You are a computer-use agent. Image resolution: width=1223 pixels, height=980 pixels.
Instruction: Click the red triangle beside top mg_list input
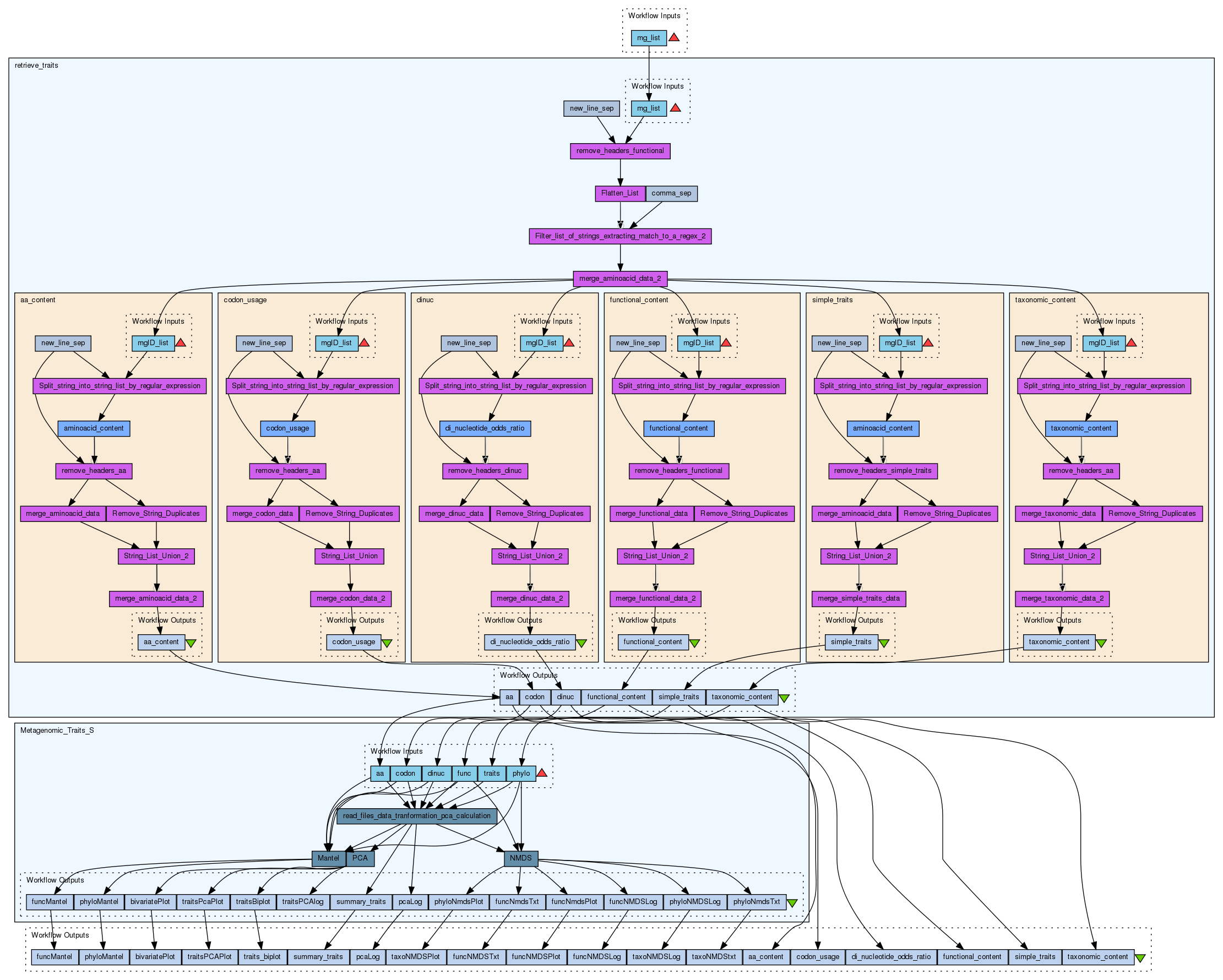(x=673, y=37)
